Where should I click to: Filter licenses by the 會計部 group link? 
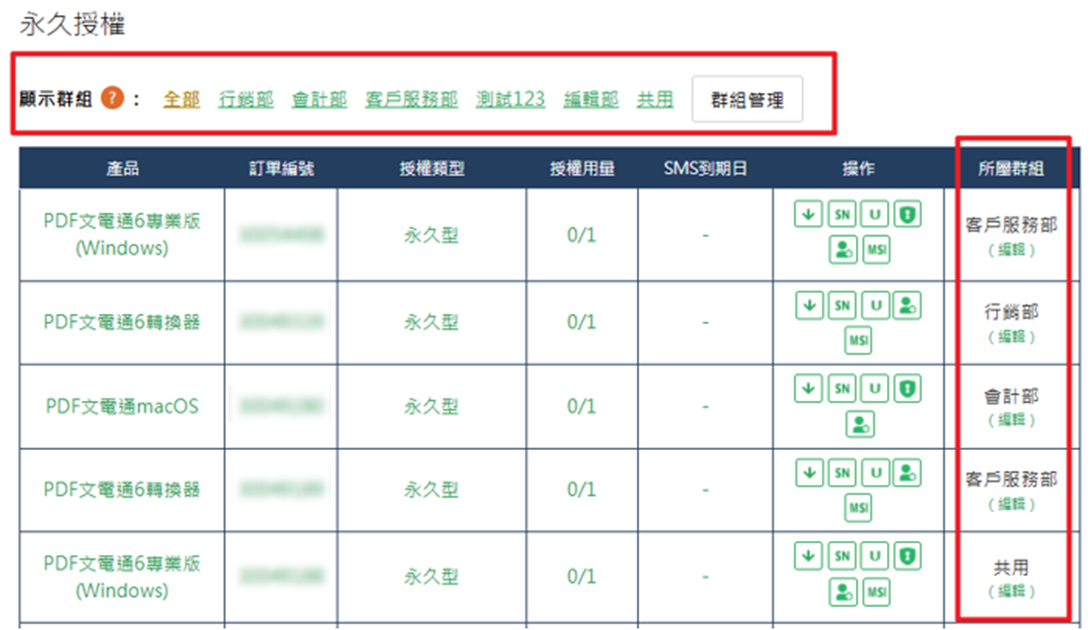coord(319,100)
